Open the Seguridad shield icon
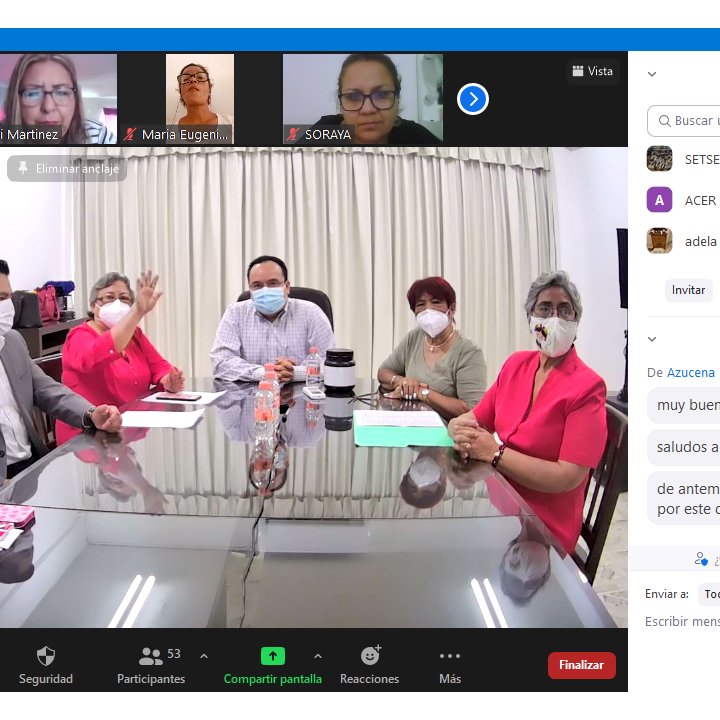The height and width of the screenshot is (720, 720). coord(46,656)
